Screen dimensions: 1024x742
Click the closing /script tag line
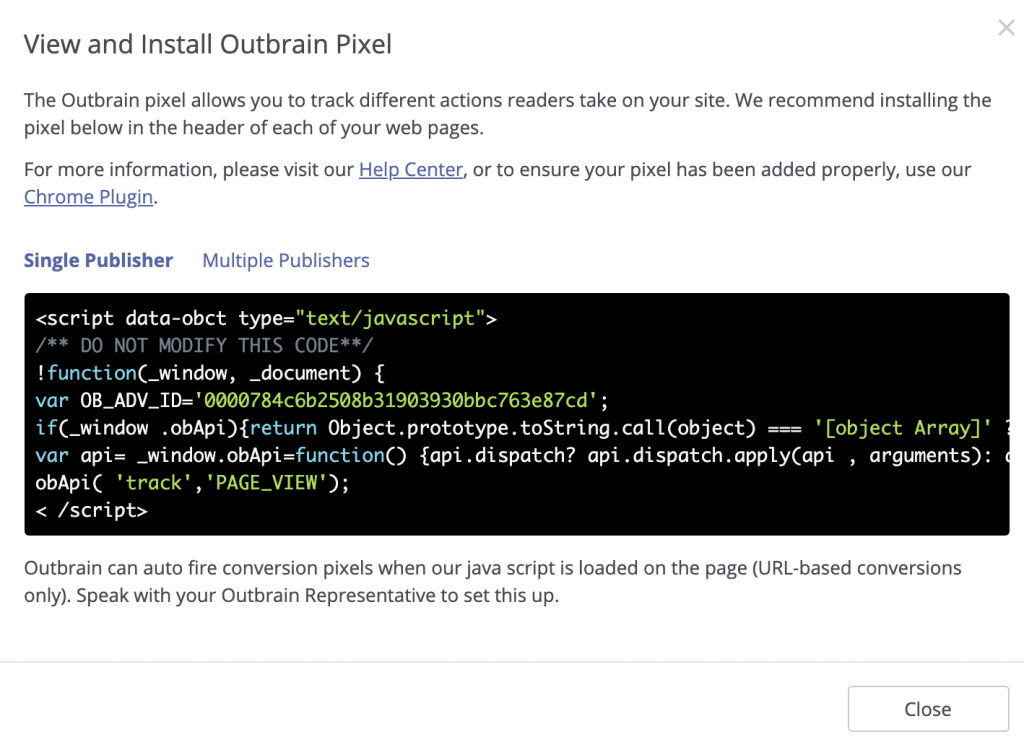tap(92, 510)
